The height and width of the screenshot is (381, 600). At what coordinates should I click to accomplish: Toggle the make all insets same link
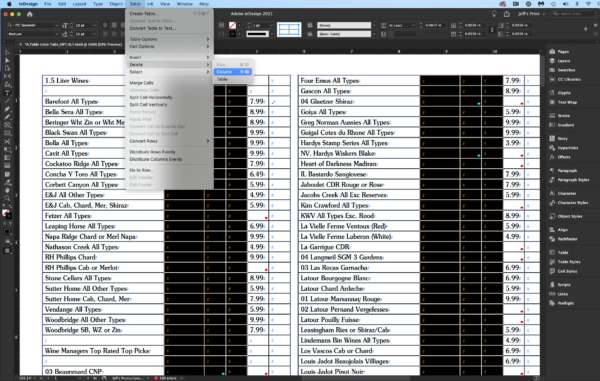coord(492,29)
